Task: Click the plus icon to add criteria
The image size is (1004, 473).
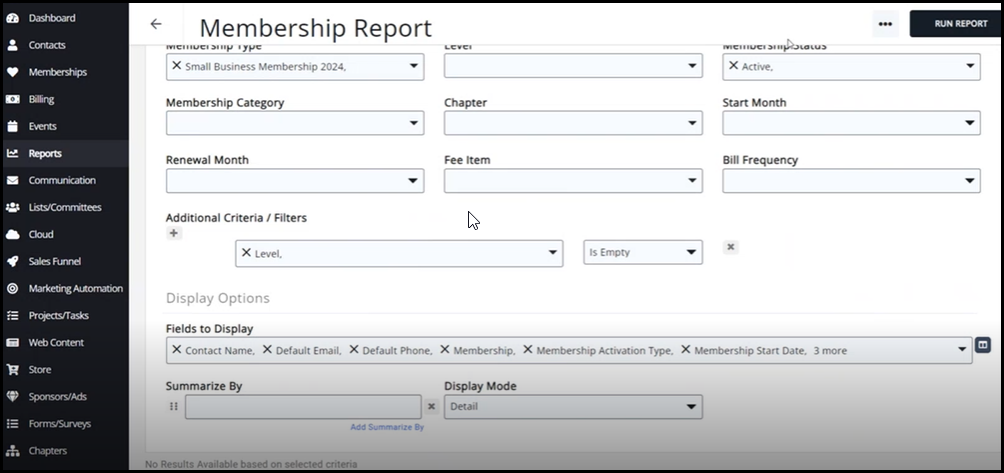Action: click(174, 233)
